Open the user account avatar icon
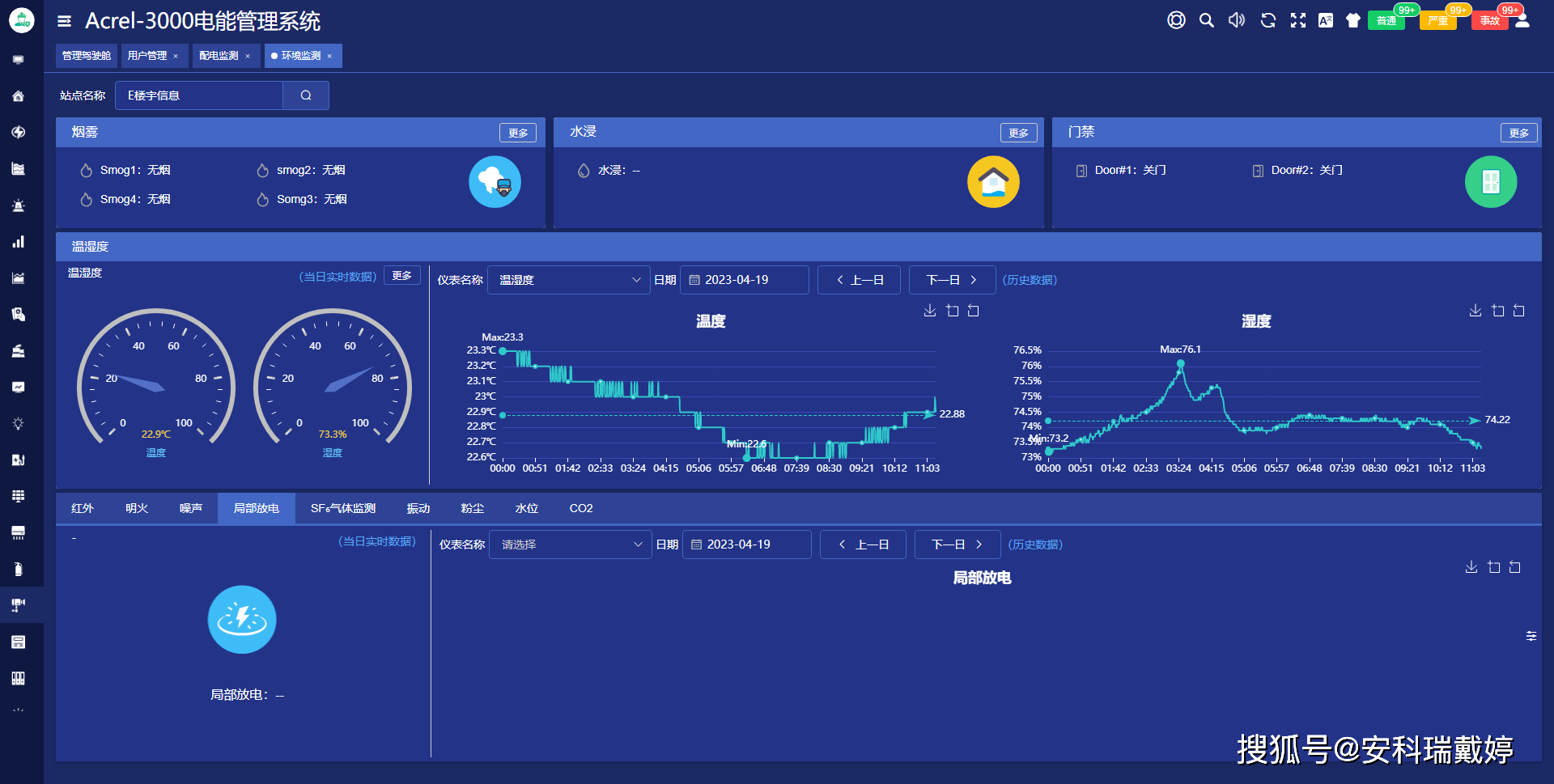The image size is (1554, 784). click(1522, 20)
